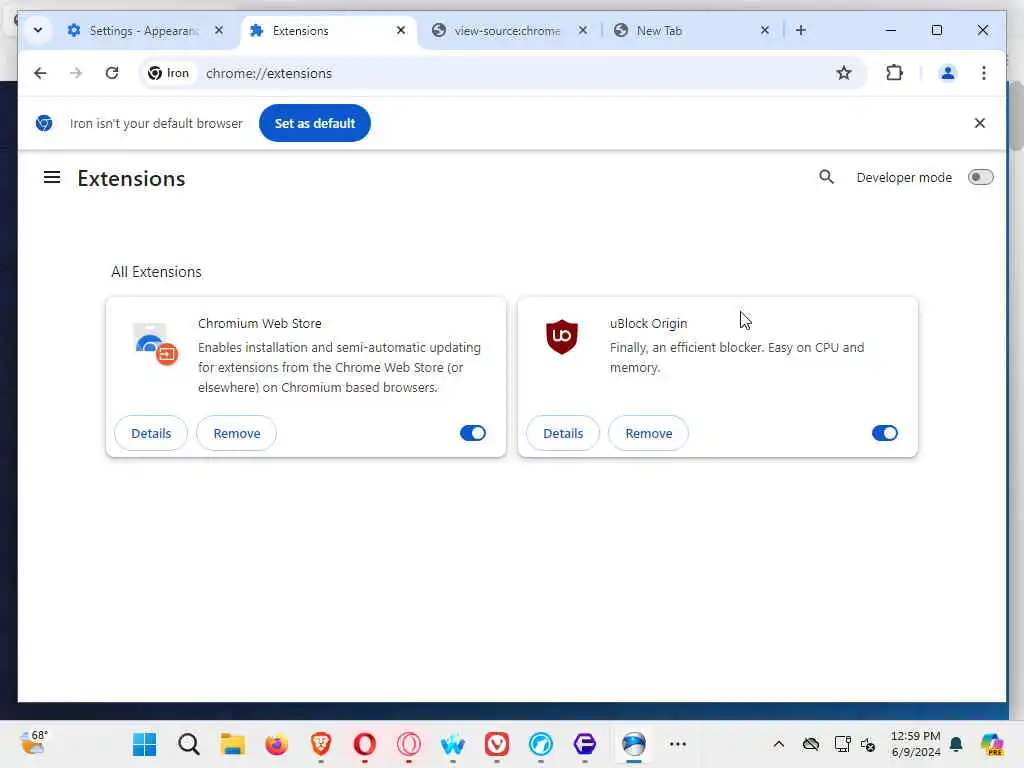Open the Extensions puzzle-piece toolbar menu
This screenshot has width=1024, height=768.
coord(894,73)
